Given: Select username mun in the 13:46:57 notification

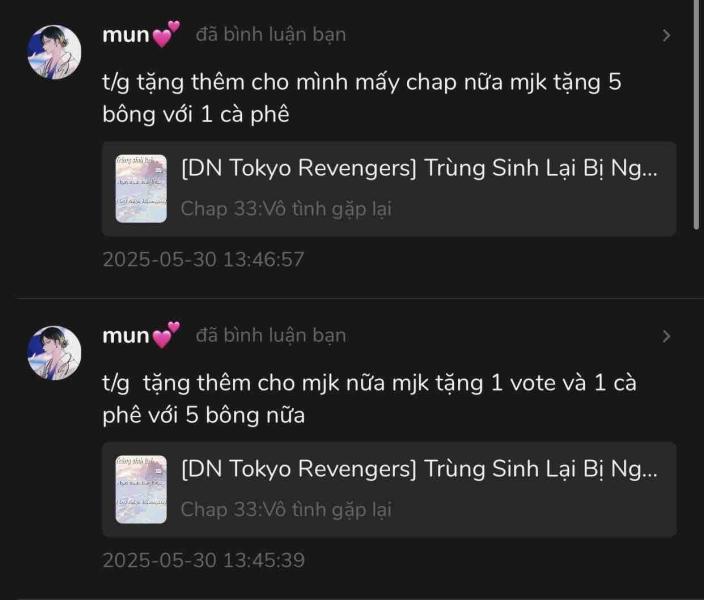Looking at the screenshot, I should pyautogui.click(x=126, y=35).
